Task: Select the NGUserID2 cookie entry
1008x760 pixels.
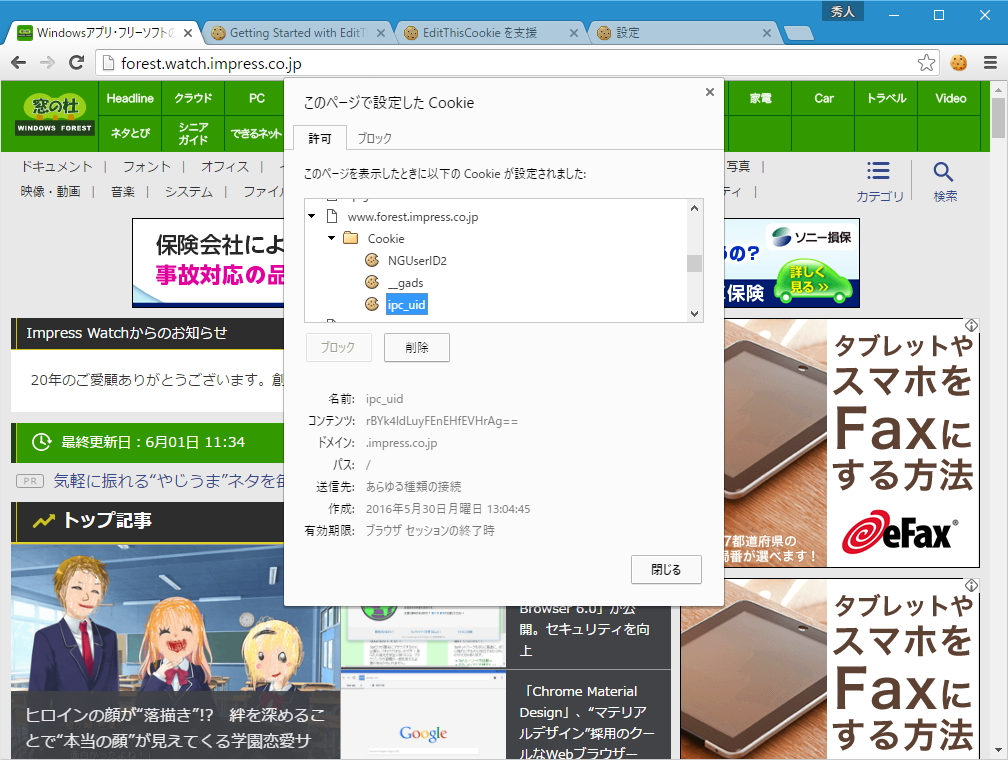Action: pyautogui.click(x=417, y=260)
